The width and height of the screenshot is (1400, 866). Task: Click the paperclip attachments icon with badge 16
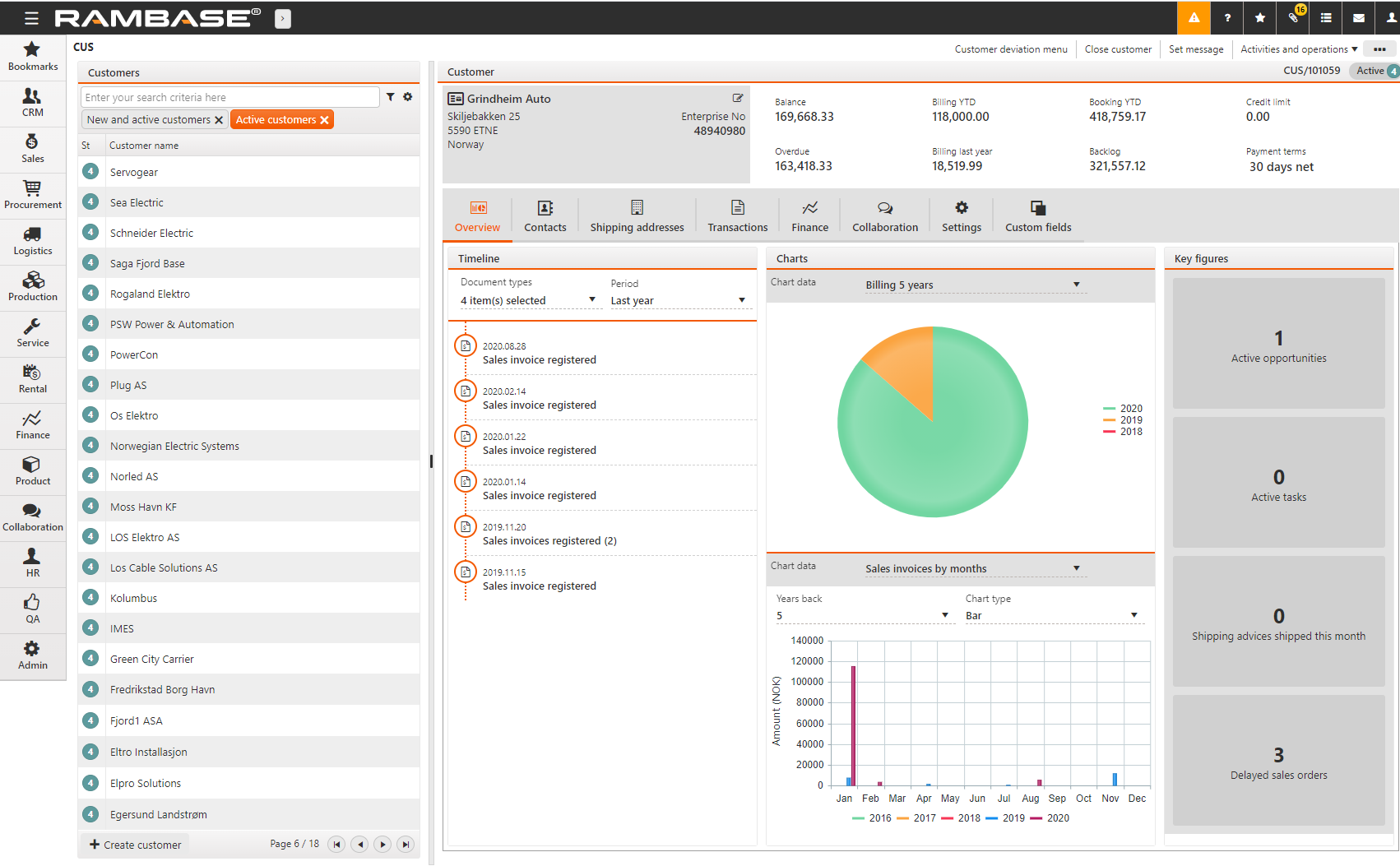(x=1293, y=17)
